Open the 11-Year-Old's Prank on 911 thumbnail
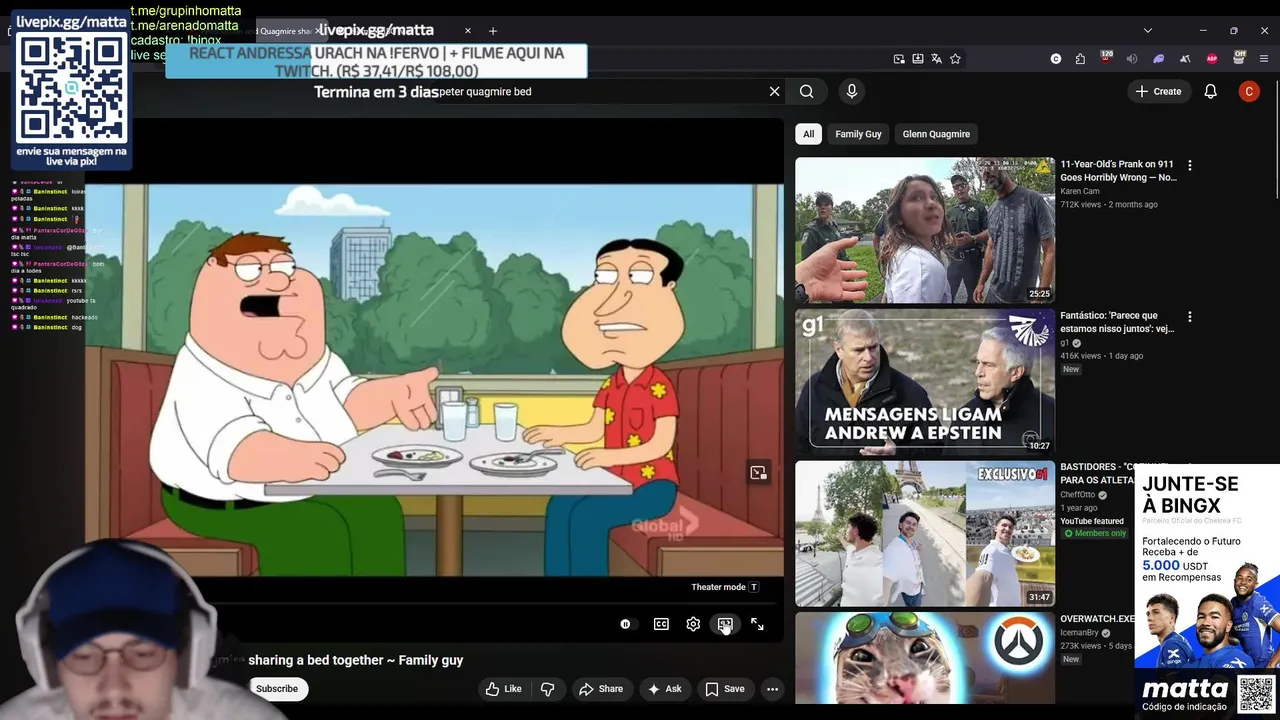The width and height of the screenshot is (1280, 720). tap(925, 230)
